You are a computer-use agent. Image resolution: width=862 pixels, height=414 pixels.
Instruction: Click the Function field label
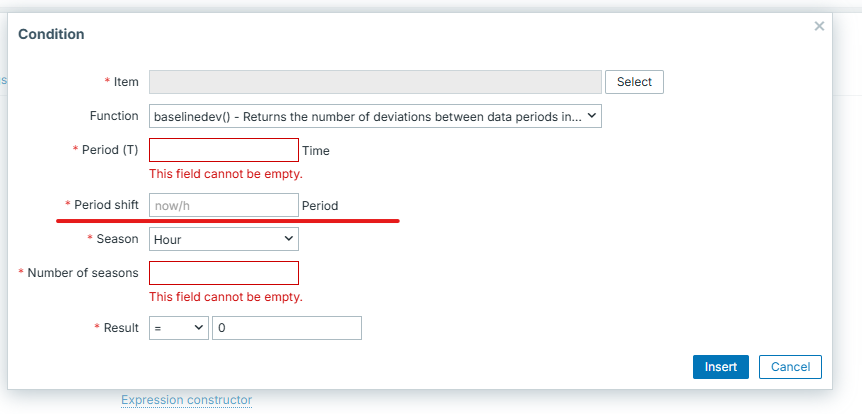(114, 116)
